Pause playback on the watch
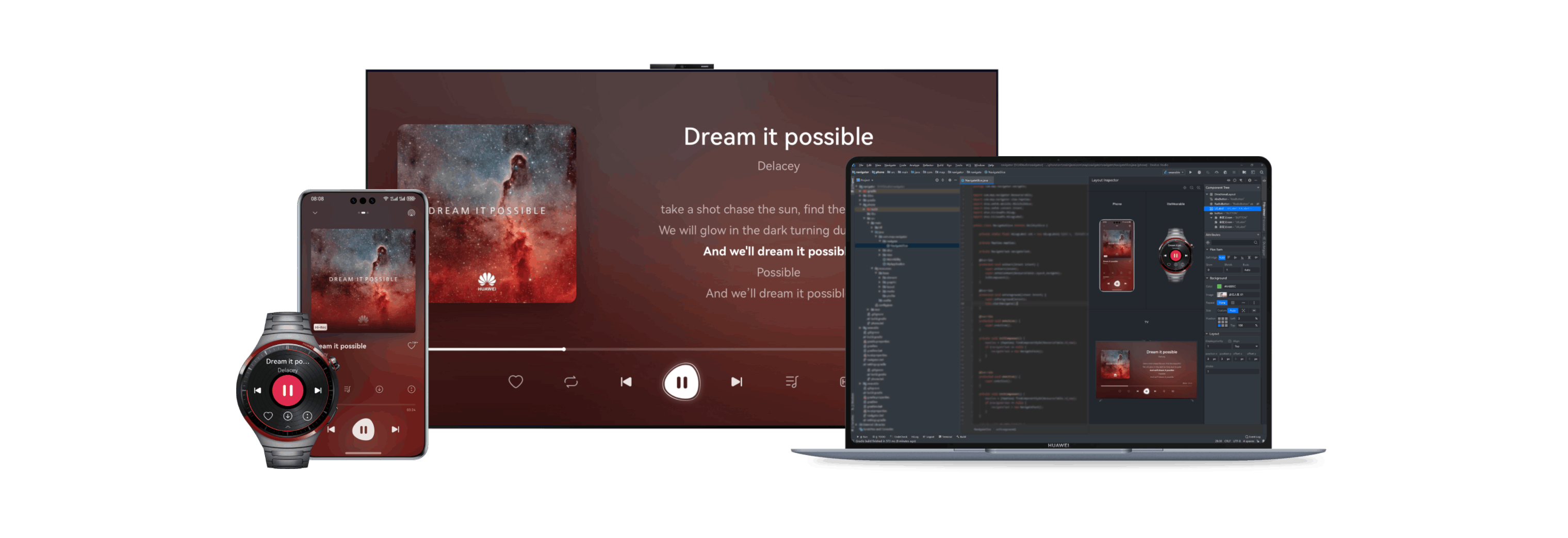The height and width of the screenshot is (538, 1568). 288,390
